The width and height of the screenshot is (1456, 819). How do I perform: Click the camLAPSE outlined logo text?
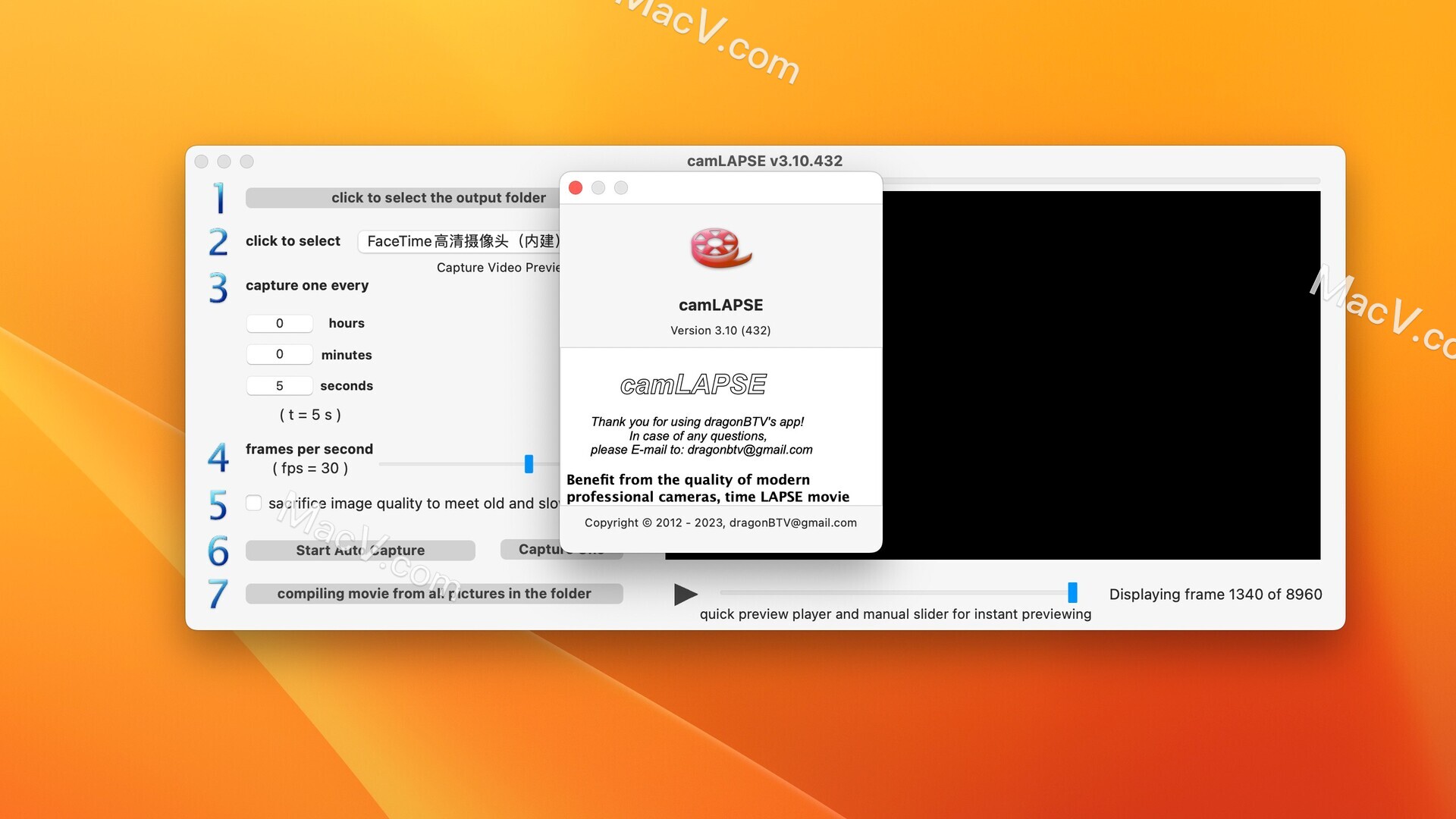(693, 384)
